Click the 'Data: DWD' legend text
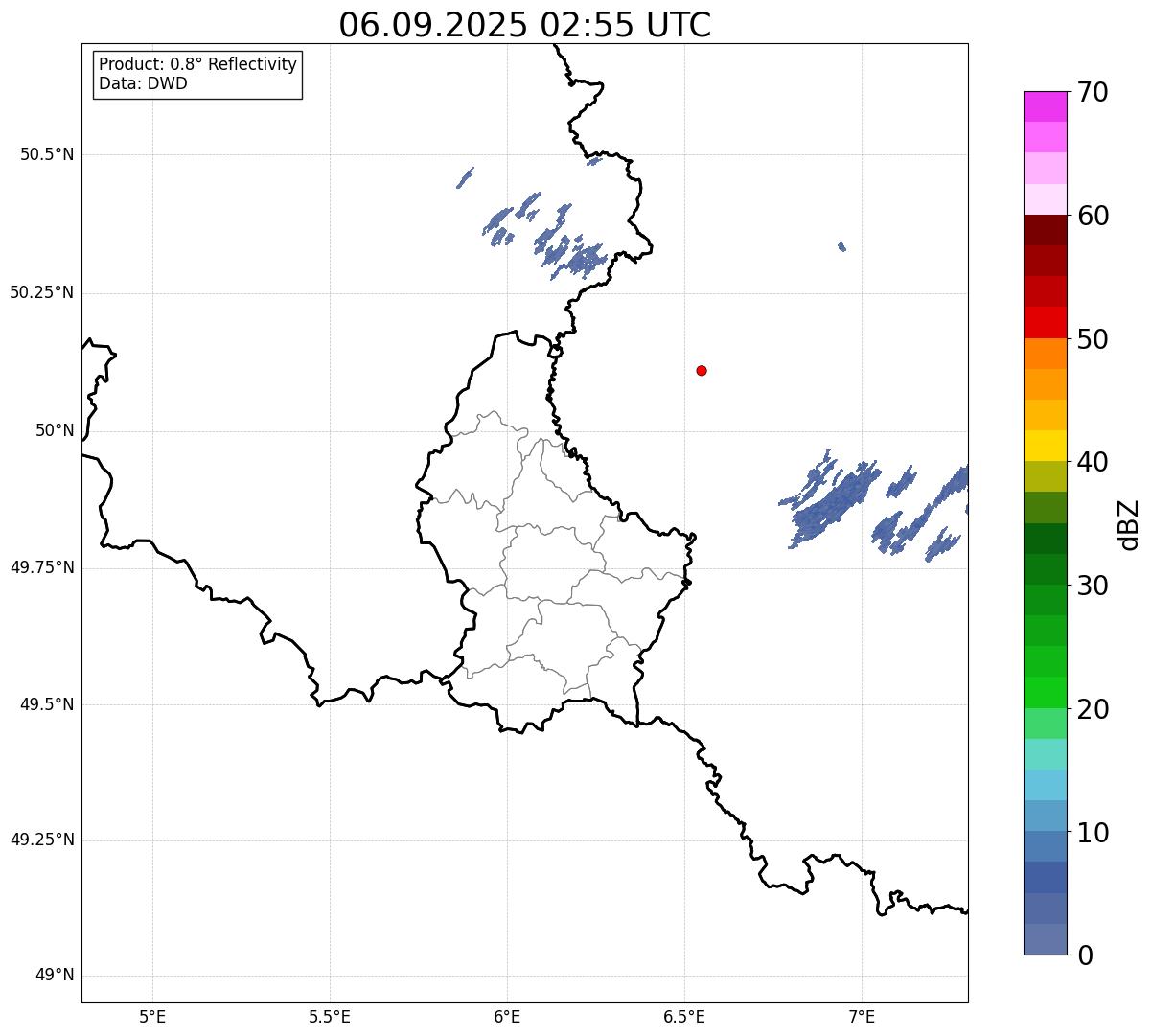The image size is (1152, 1036). [x=143, y=83]
